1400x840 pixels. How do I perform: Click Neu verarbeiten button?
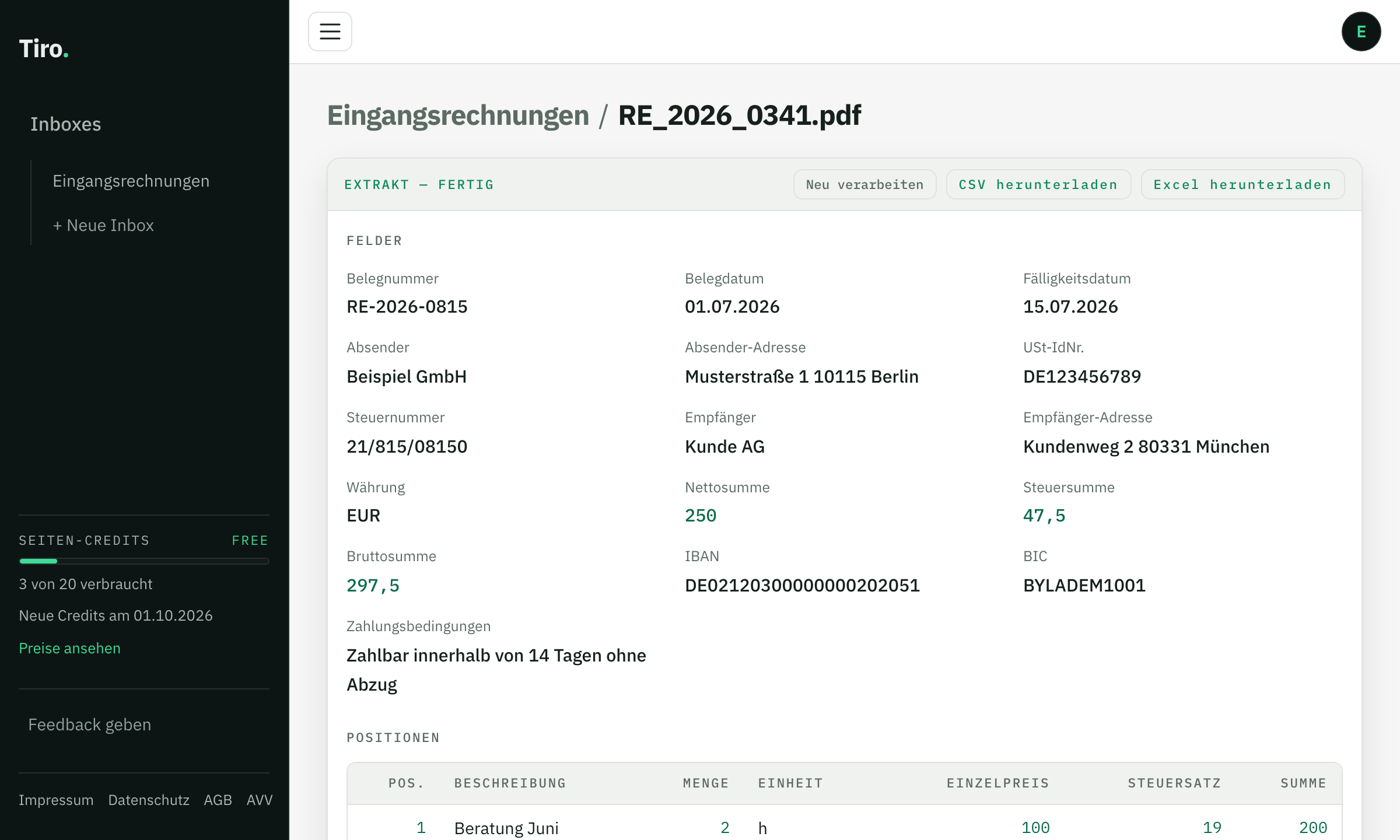[x=864, y=184]
